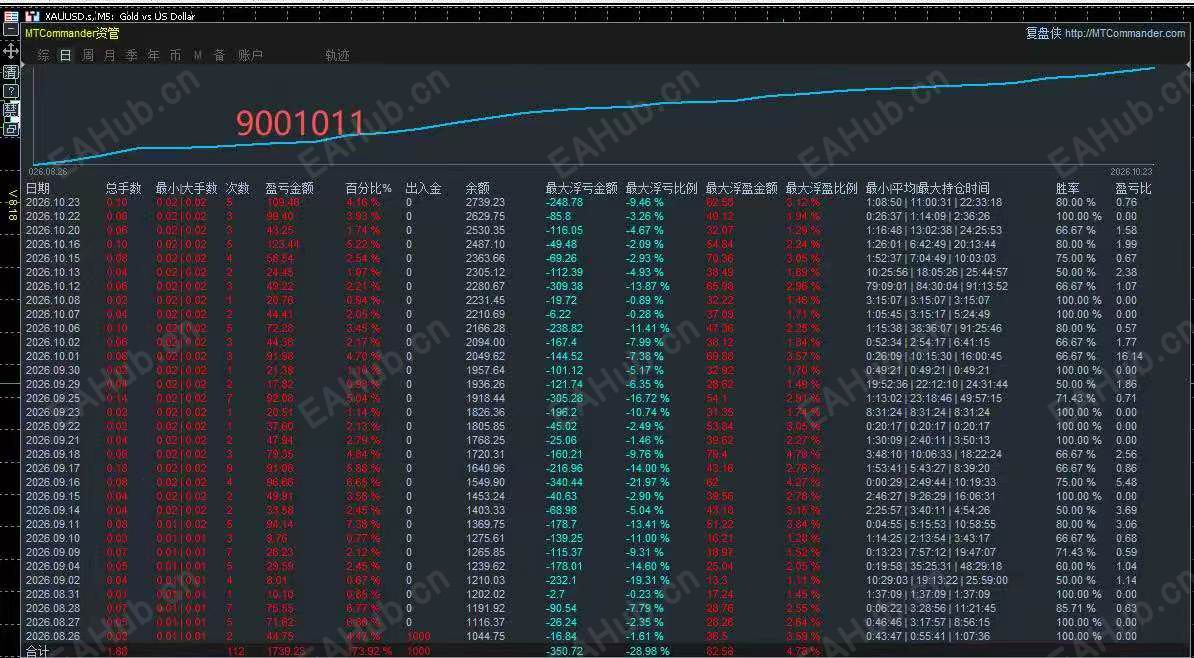Click the floating loss value -309.38
1194x658 pixels.
[564, 286]
